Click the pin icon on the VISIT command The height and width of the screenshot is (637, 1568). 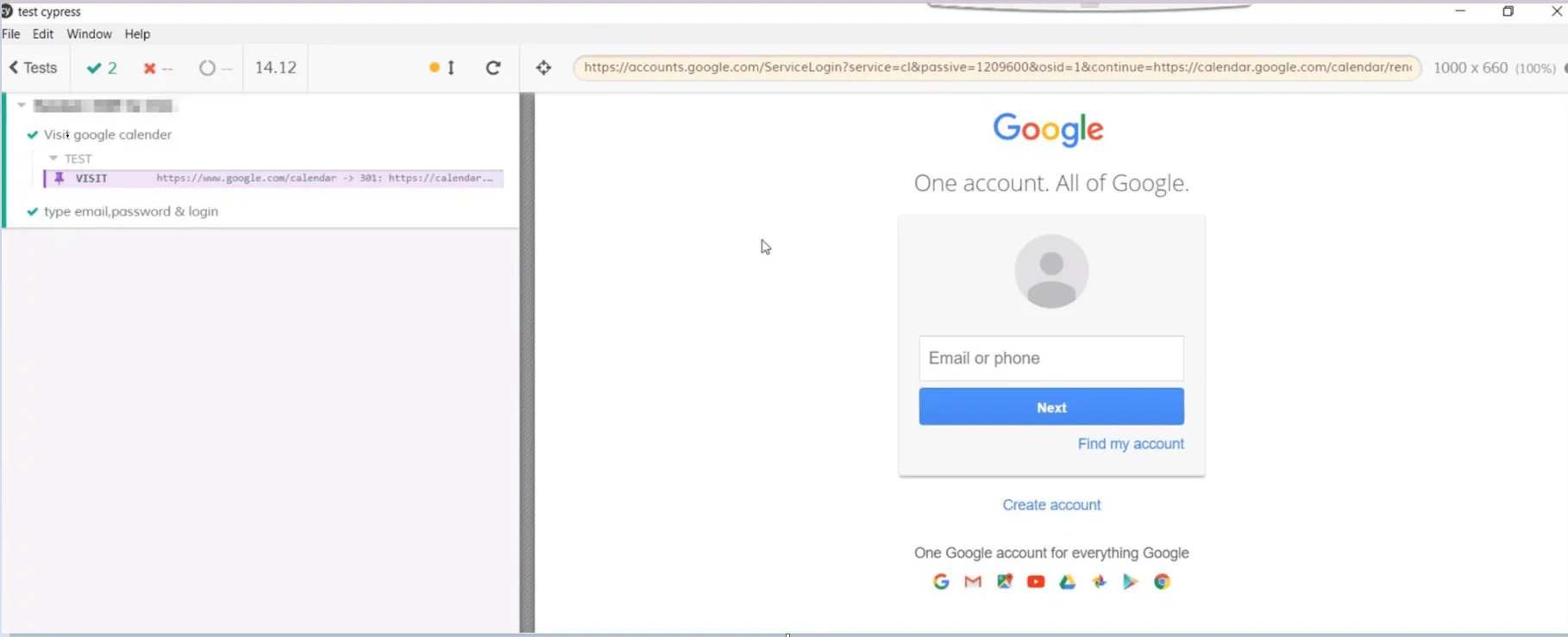pyautogui.click(x=60, y=178)
